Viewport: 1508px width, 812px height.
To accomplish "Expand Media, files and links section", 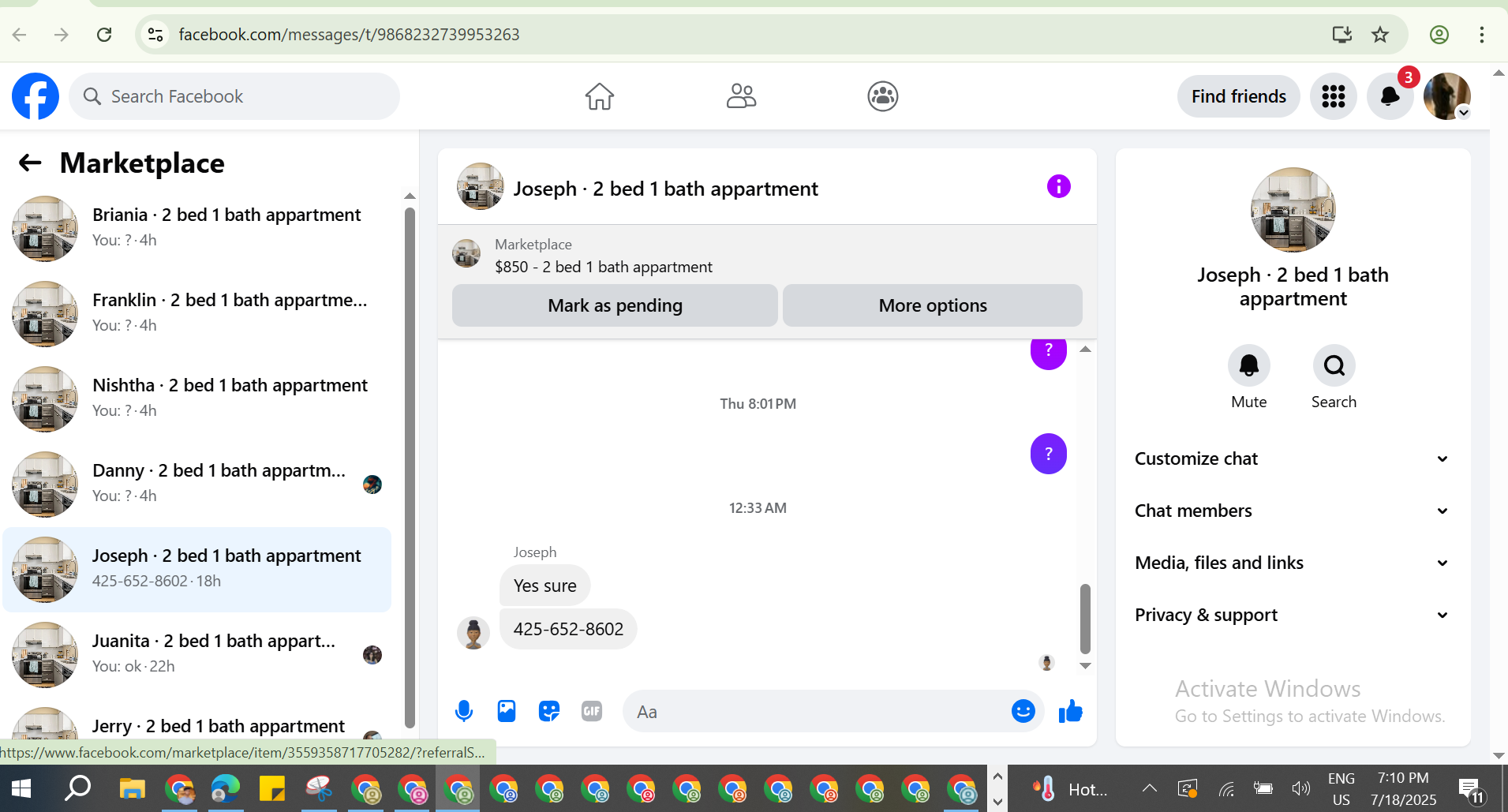I will [x=1292, y=563].
